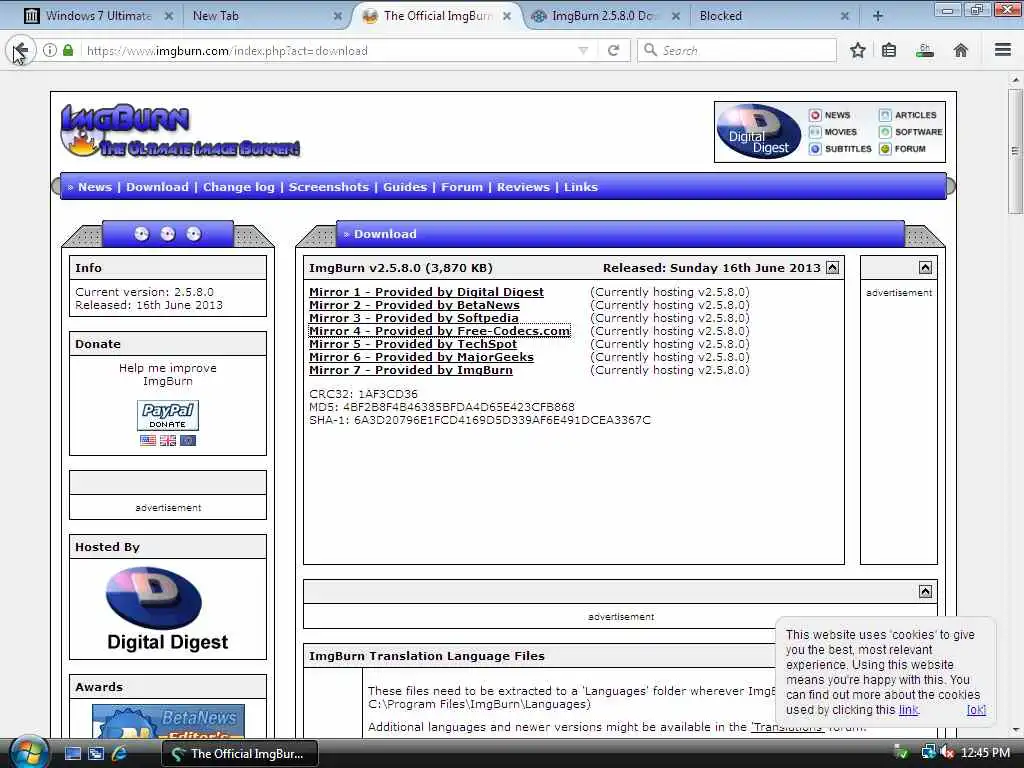Screen dimensions: 1024x768
Task: Select the EU flag donation currency
Action: tap(188, 440)
